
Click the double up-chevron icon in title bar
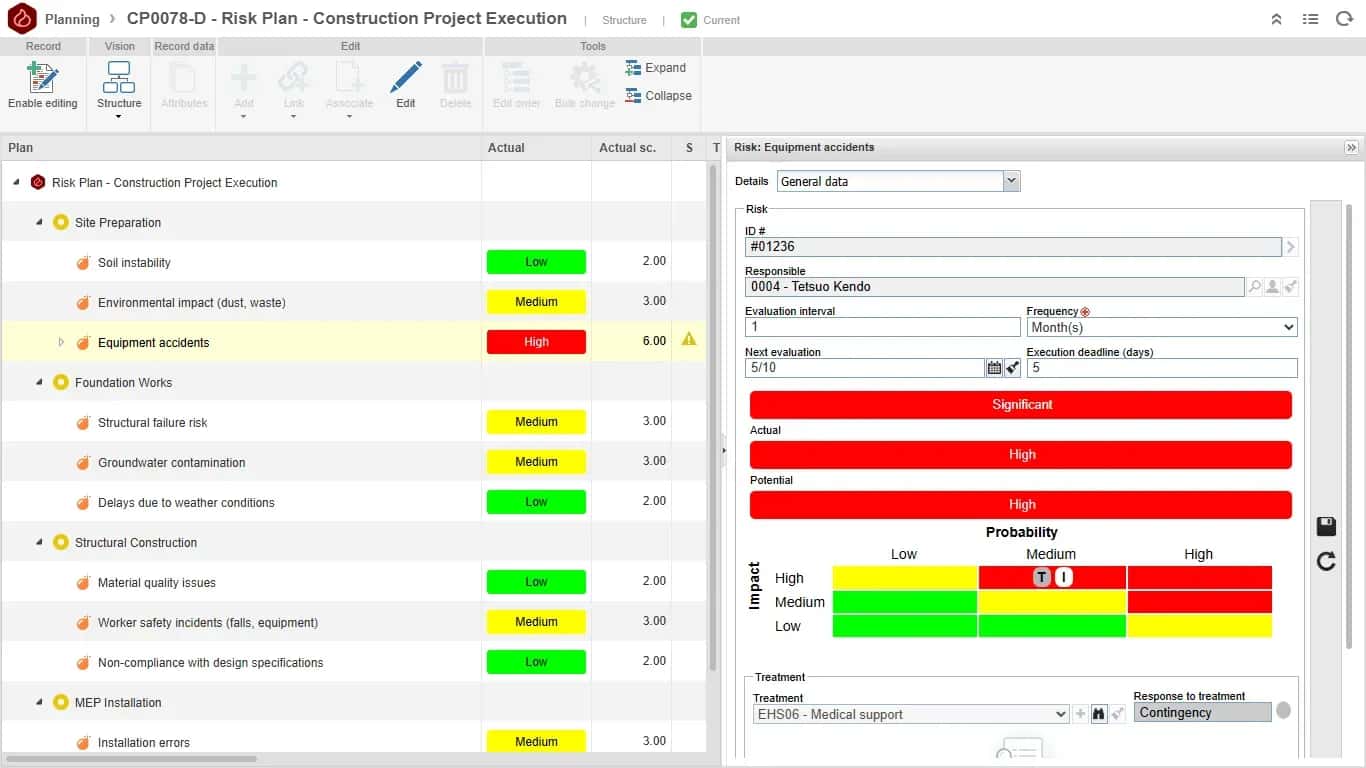coord(1277,19)
